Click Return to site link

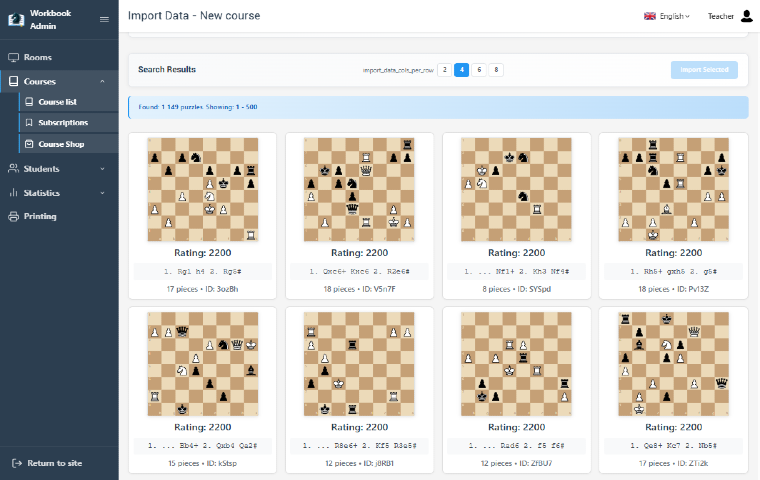(x=54, y=463)
